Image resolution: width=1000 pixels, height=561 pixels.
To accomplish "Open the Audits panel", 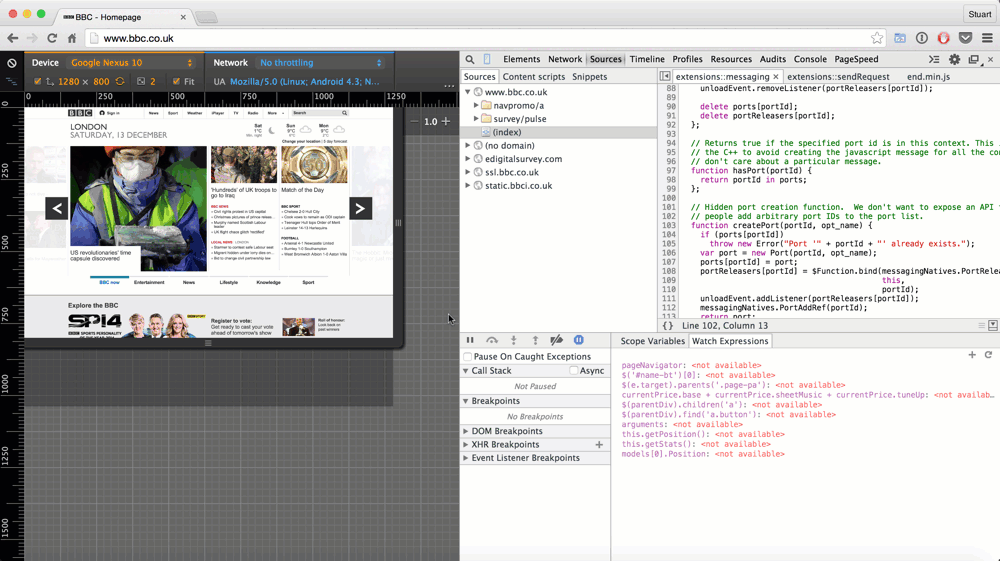I will click(x=772, y=59).
